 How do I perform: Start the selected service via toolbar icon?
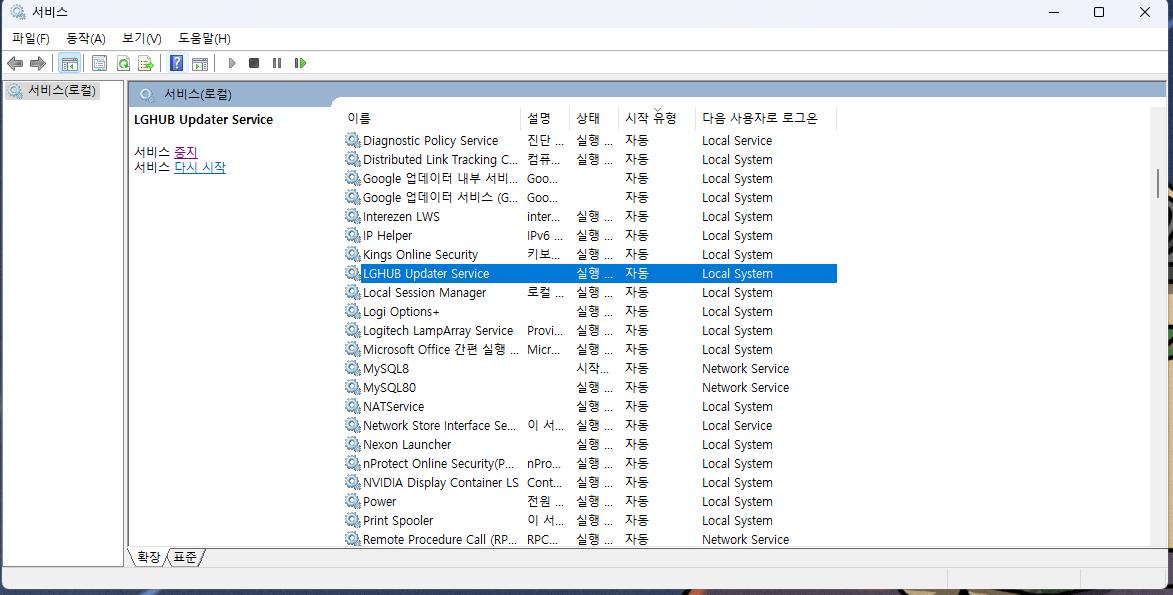[x=231, y=62]
